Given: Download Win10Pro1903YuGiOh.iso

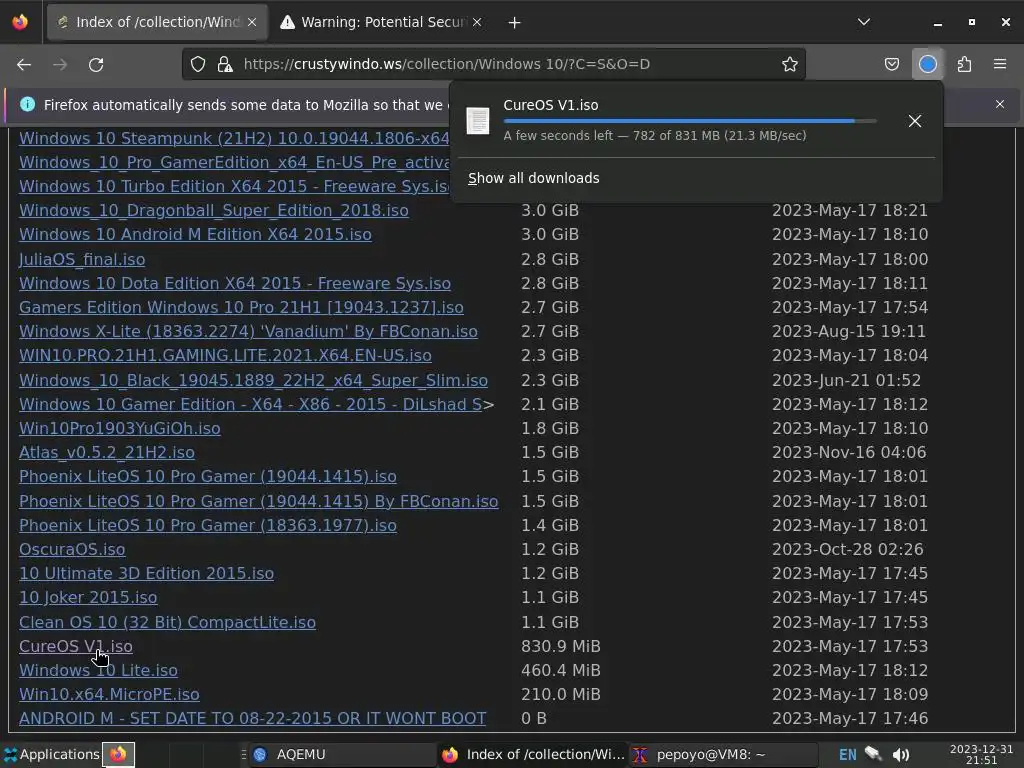Looking at the screenshot, I should [x=120, y=428].
